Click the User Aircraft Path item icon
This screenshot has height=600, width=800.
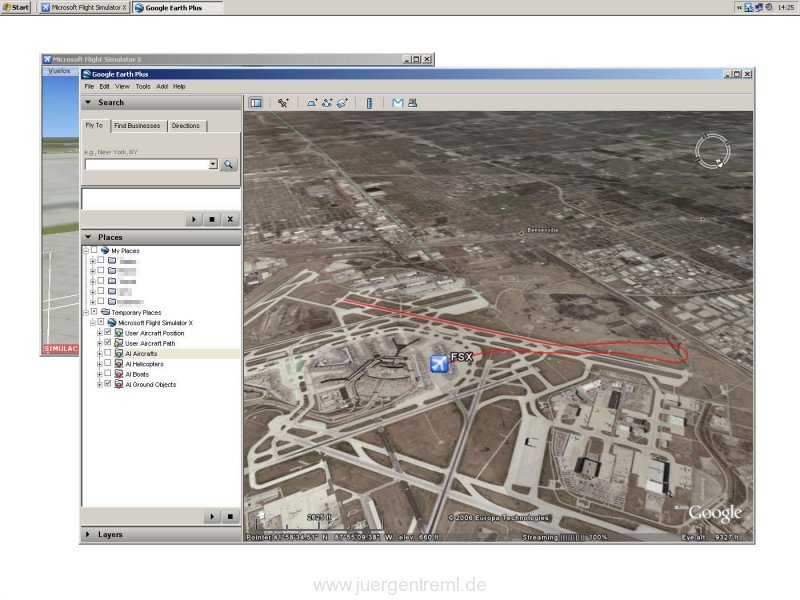click(119, 343)
